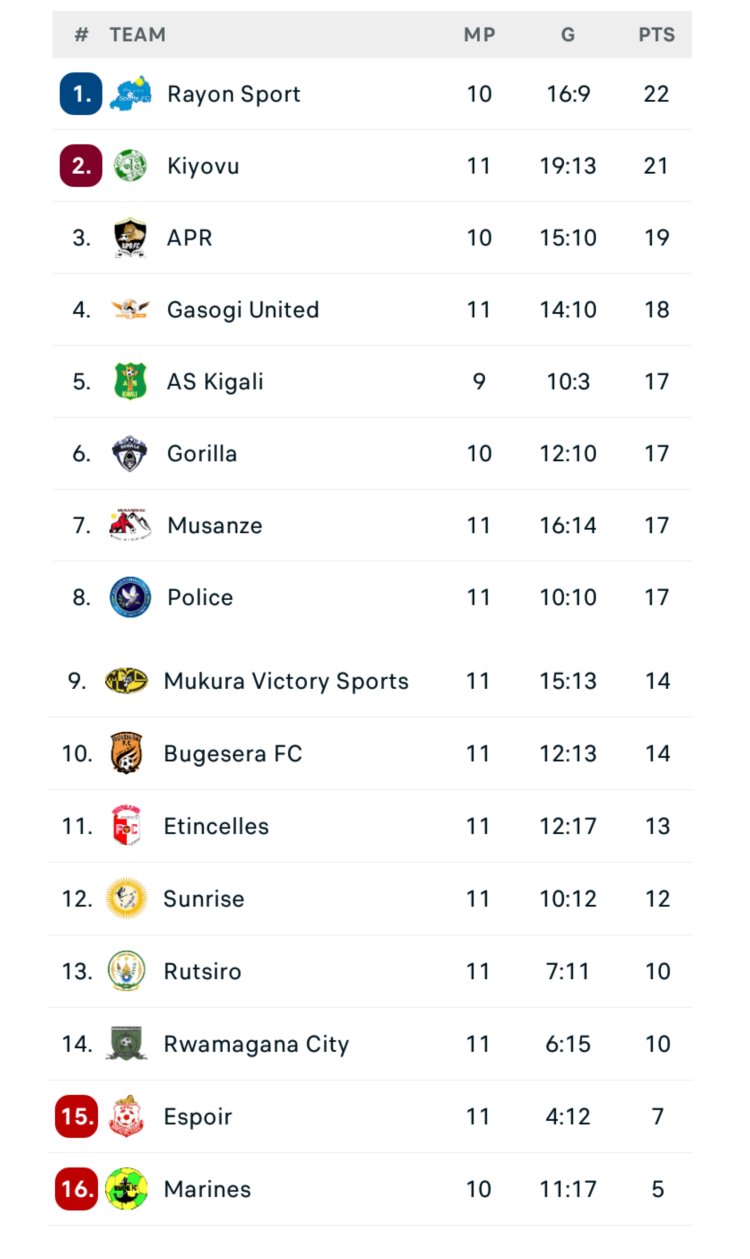
Task: Click the Marines team logo
Action: tap(127, 1189)
